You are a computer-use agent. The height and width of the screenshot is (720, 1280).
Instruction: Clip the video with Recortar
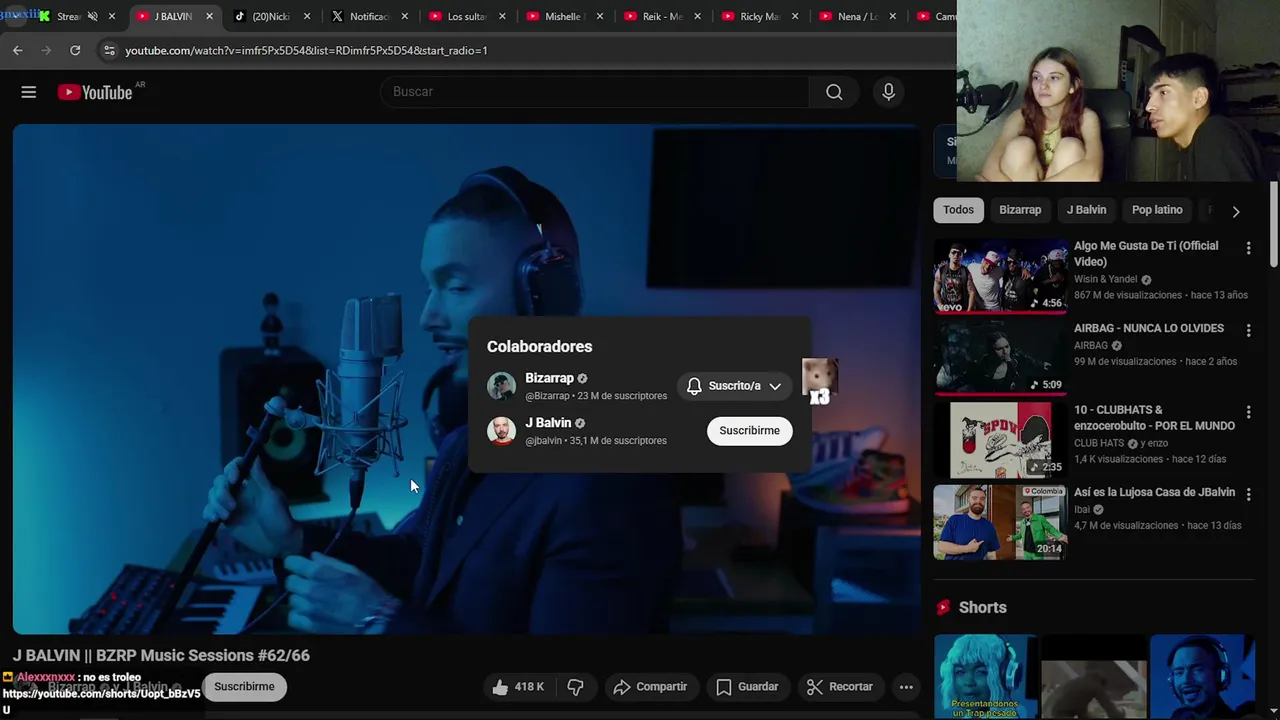click(840, 687)
